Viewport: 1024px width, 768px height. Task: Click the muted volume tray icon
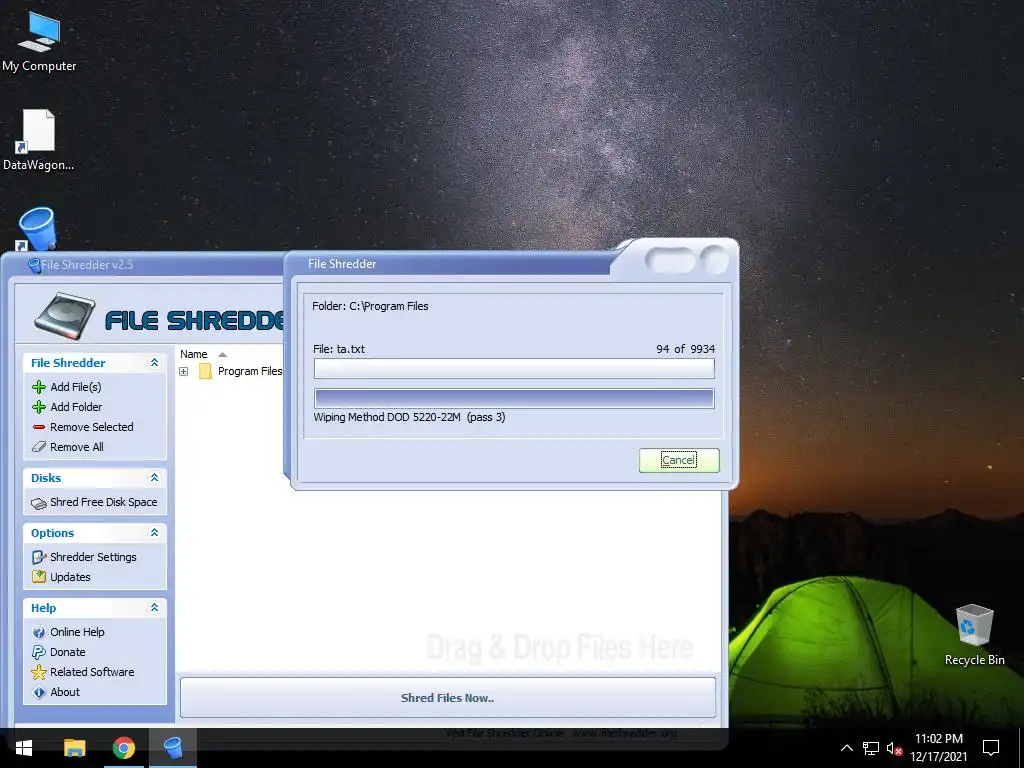coord(894,748)
